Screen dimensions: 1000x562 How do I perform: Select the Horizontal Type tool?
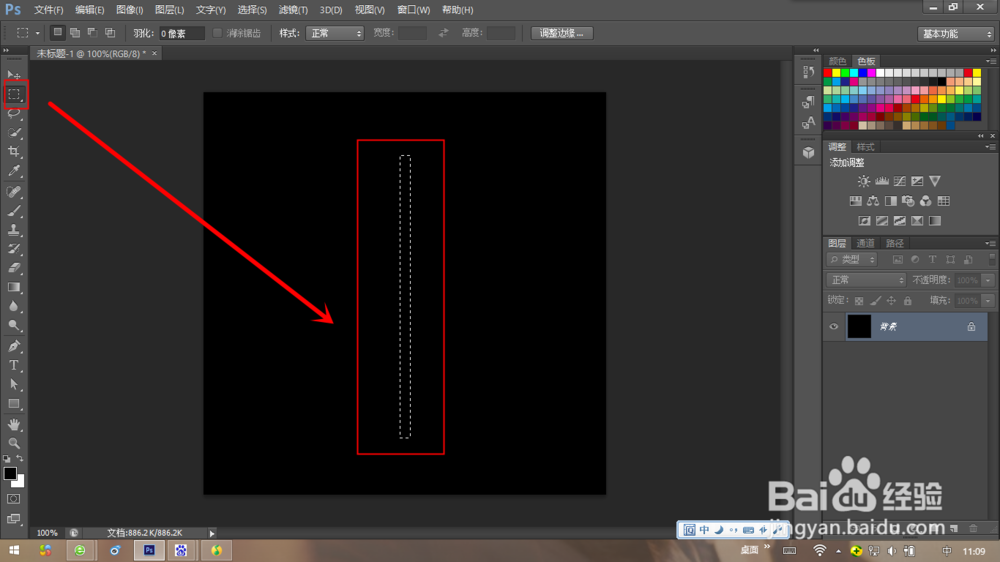click(x=14, y=366)
